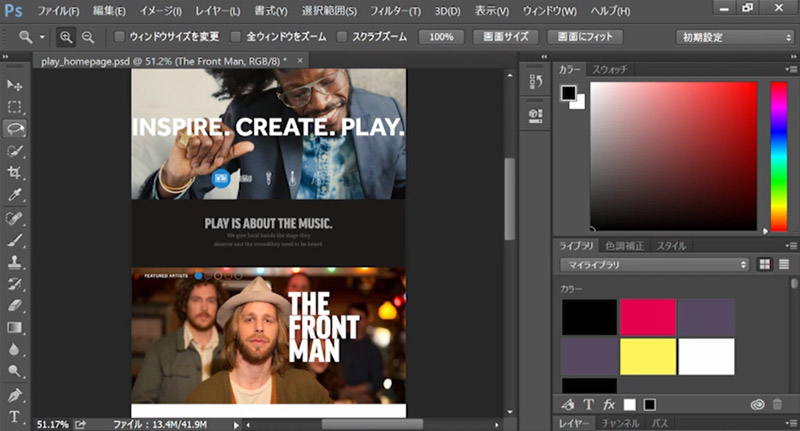
Task: Add character style T in library footer
Action: (x=588, y=404)
